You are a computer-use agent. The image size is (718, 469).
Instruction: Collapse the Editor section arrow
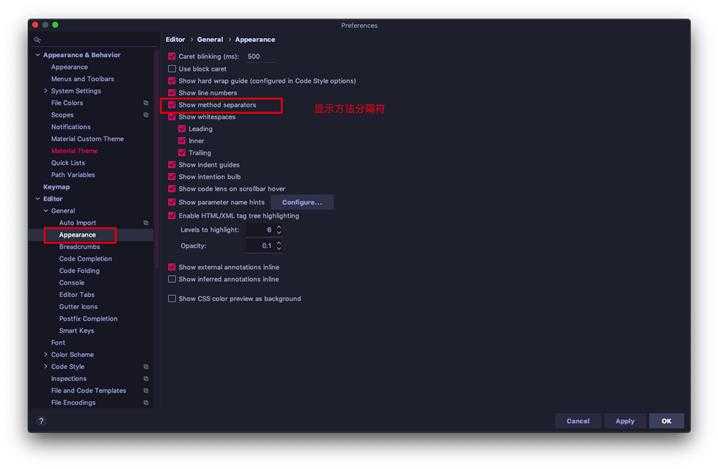pos(38,199)
